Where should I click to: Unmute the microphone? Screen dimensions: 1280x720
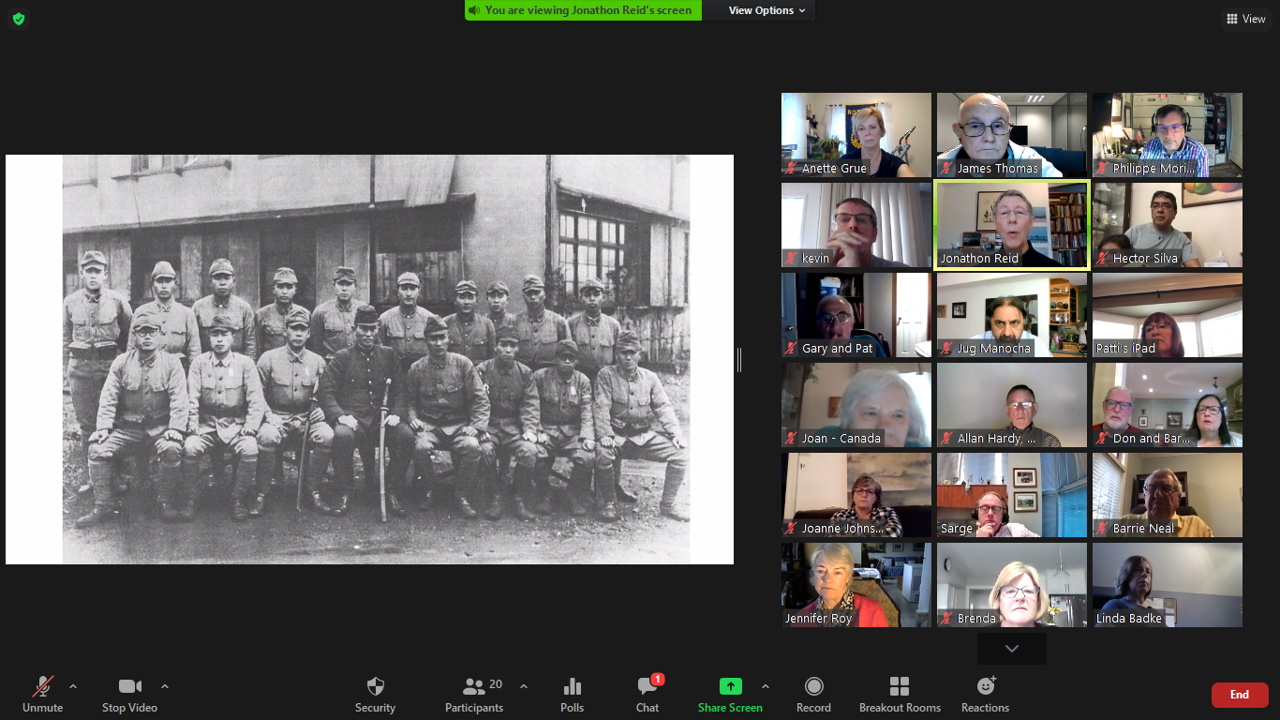(x=42, y=687)
